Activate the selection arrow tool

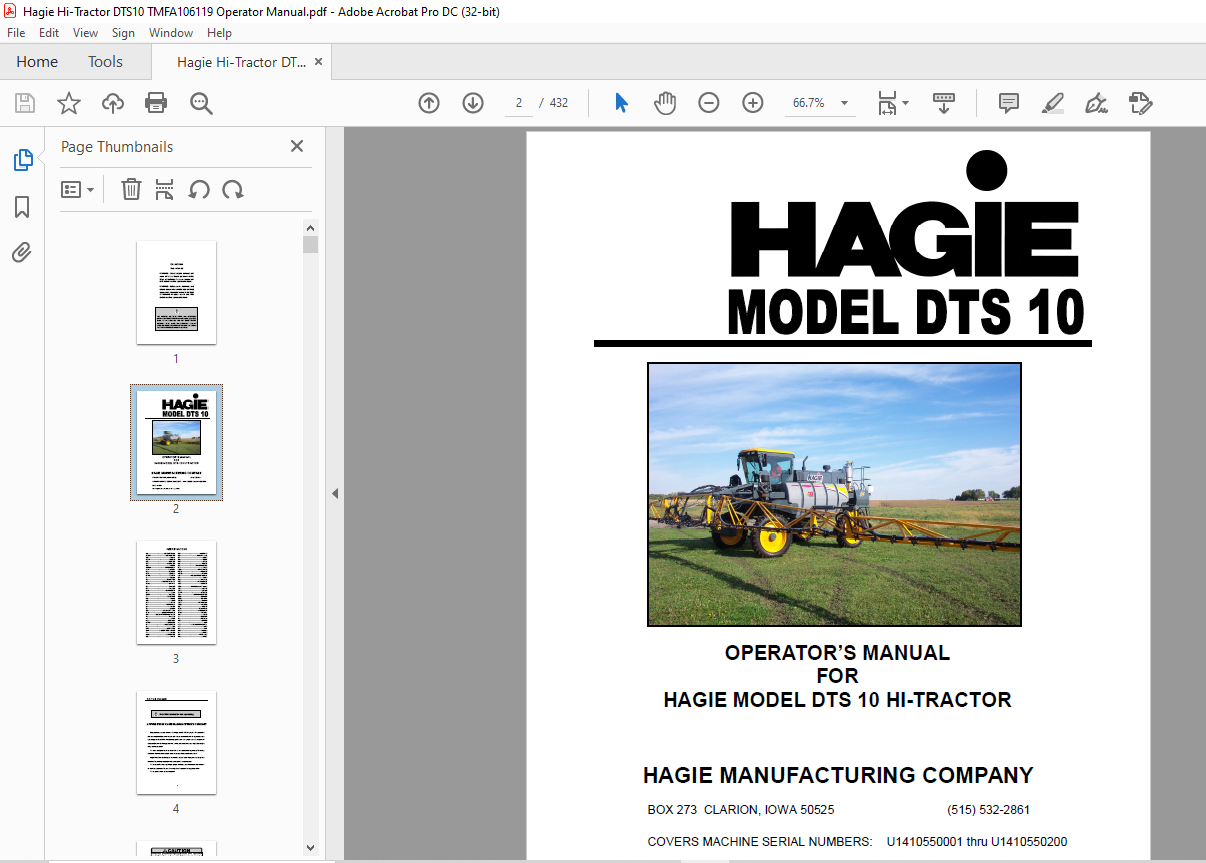(x=621, y=103)
